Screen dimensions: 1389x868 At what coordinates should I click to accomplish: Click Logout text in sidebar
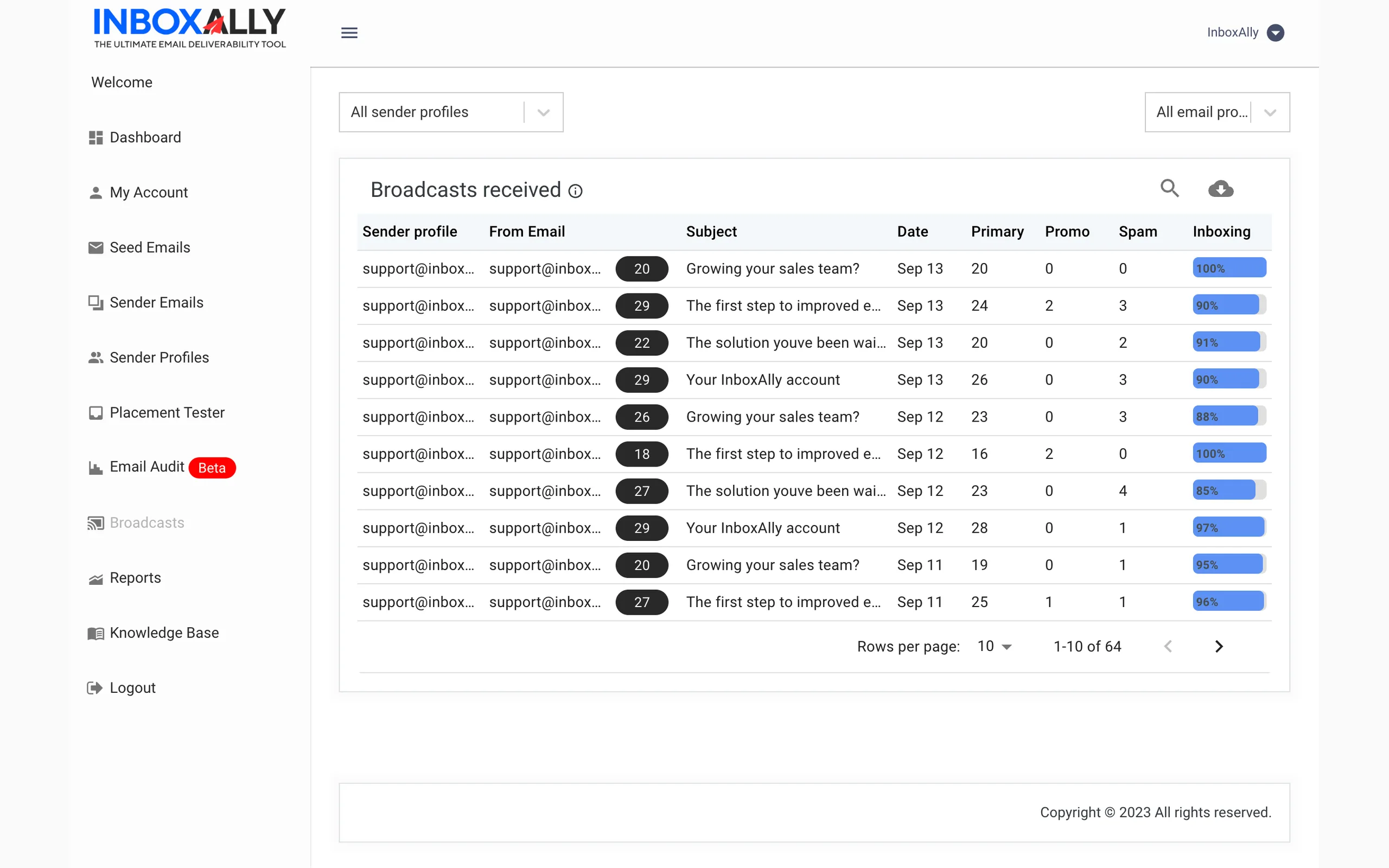tap(132, 688)
